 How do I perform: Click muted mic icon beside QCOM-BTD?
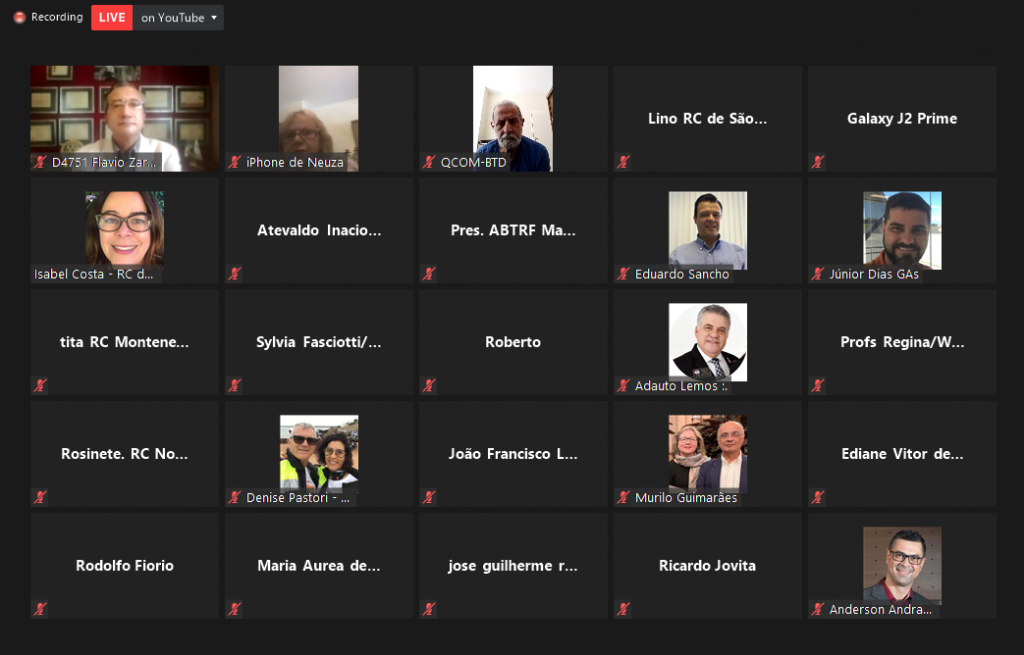click(429, 161)
